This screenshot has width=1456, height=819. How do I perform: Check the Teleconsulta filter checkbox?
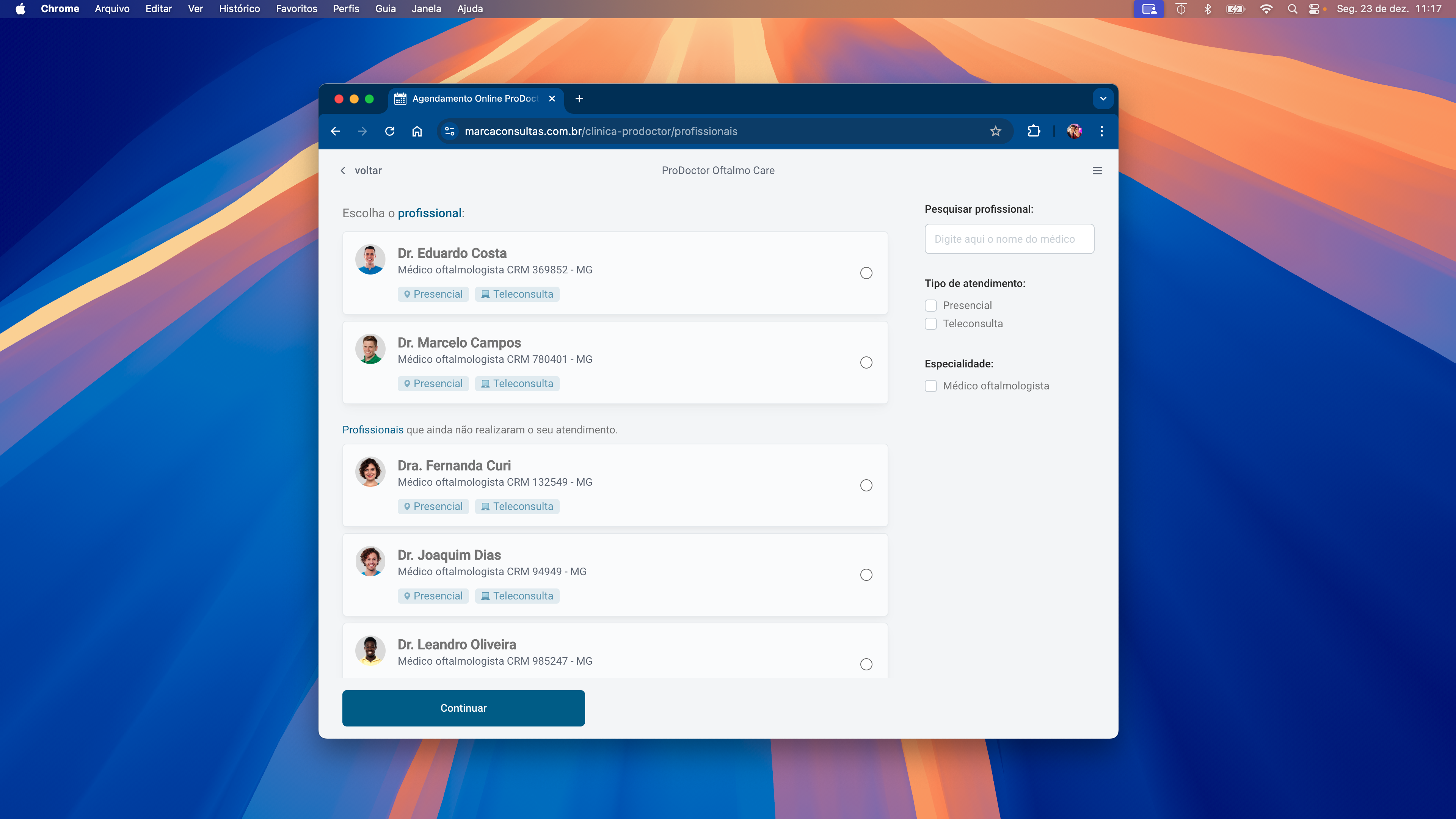point(930,324)
